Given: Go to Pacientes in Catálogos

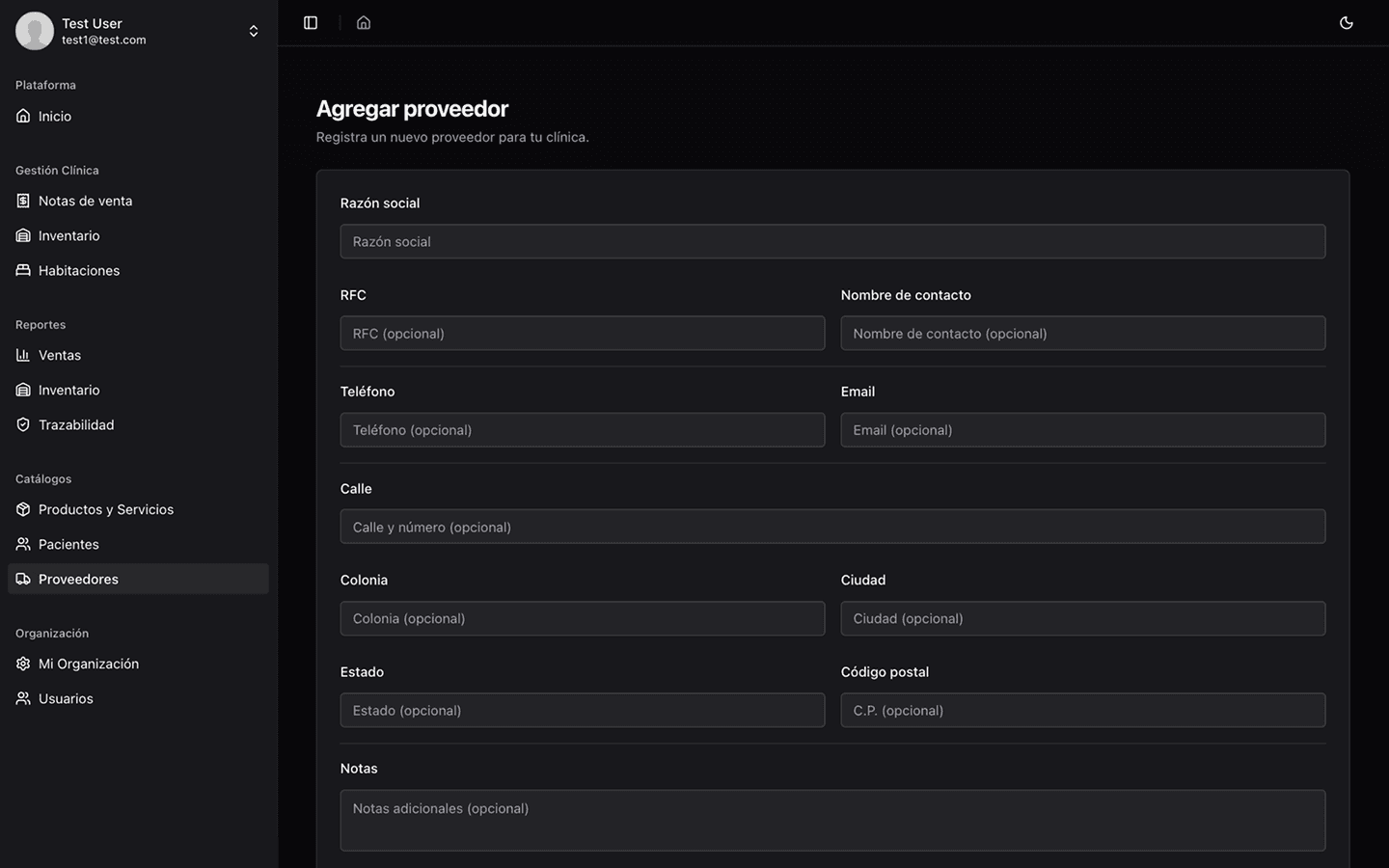Looking at the screenshot, I should tap(68, 544).
